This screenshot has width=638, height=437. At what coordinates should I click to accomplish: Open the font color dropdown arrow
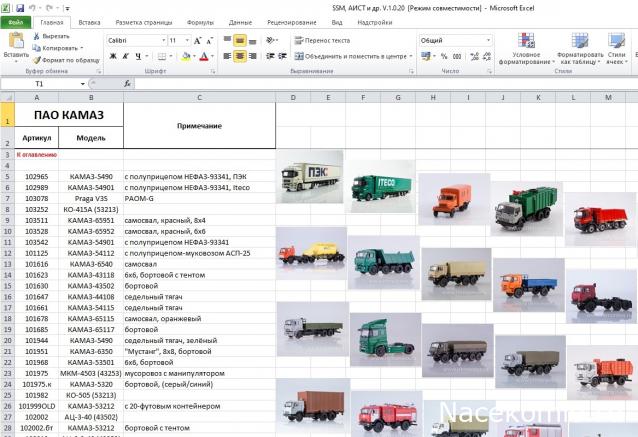212,56
